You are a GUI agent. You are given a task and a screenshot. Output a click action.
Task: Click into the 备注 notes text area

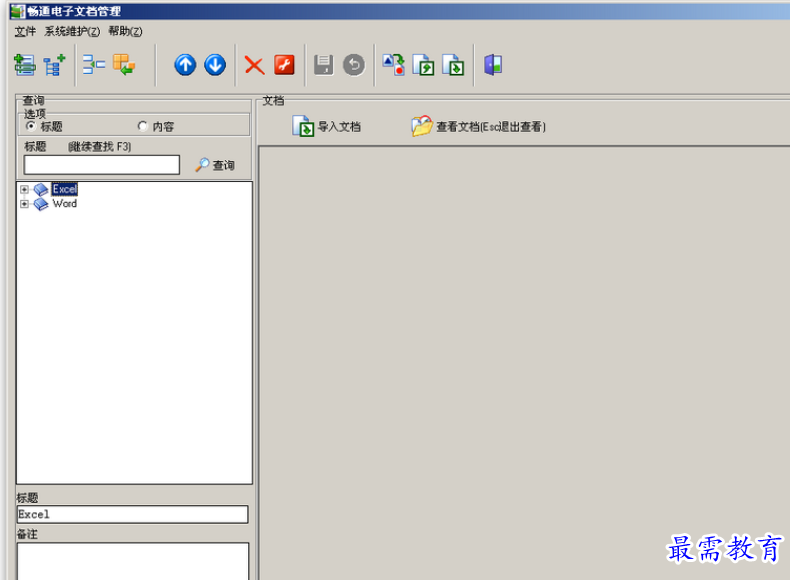click(133, 561)
